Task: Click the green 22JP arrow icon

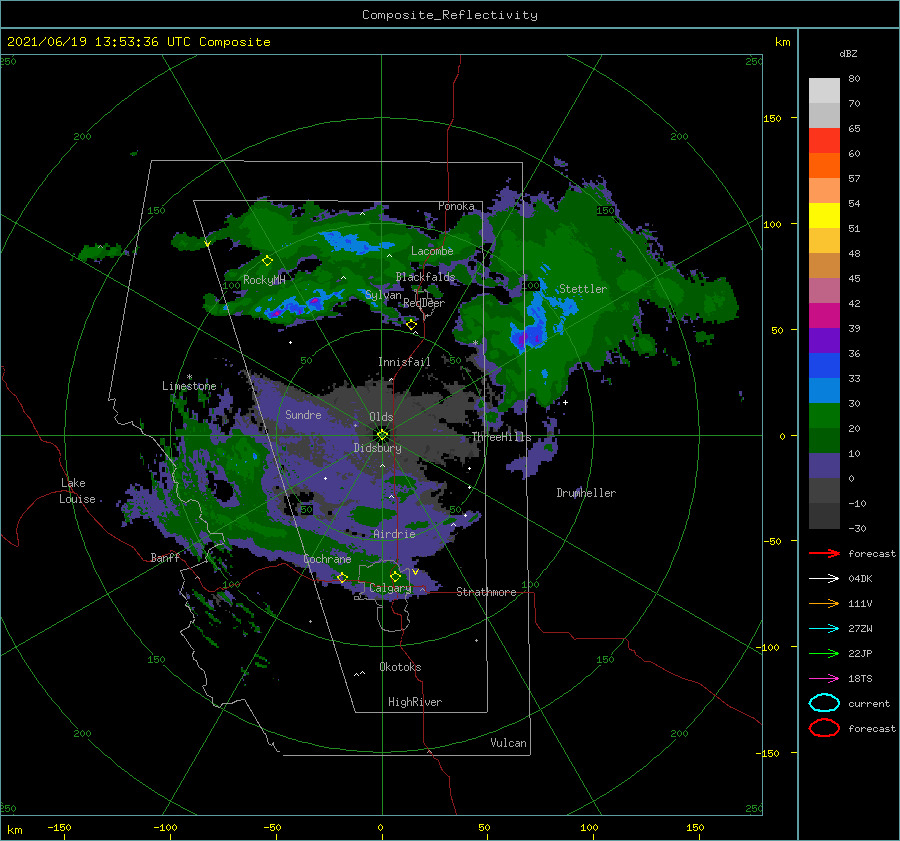Action: point(824,653)
